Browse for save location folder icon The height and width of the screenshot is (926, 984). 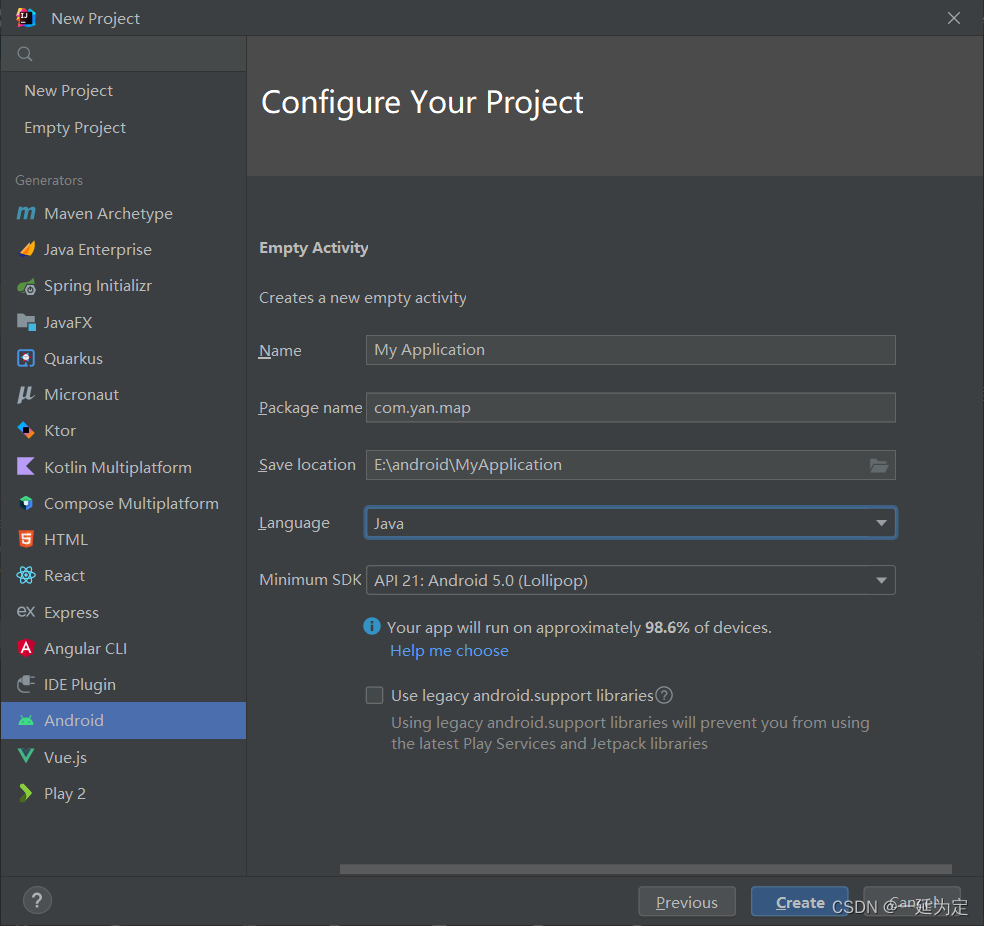coord(879,465)
